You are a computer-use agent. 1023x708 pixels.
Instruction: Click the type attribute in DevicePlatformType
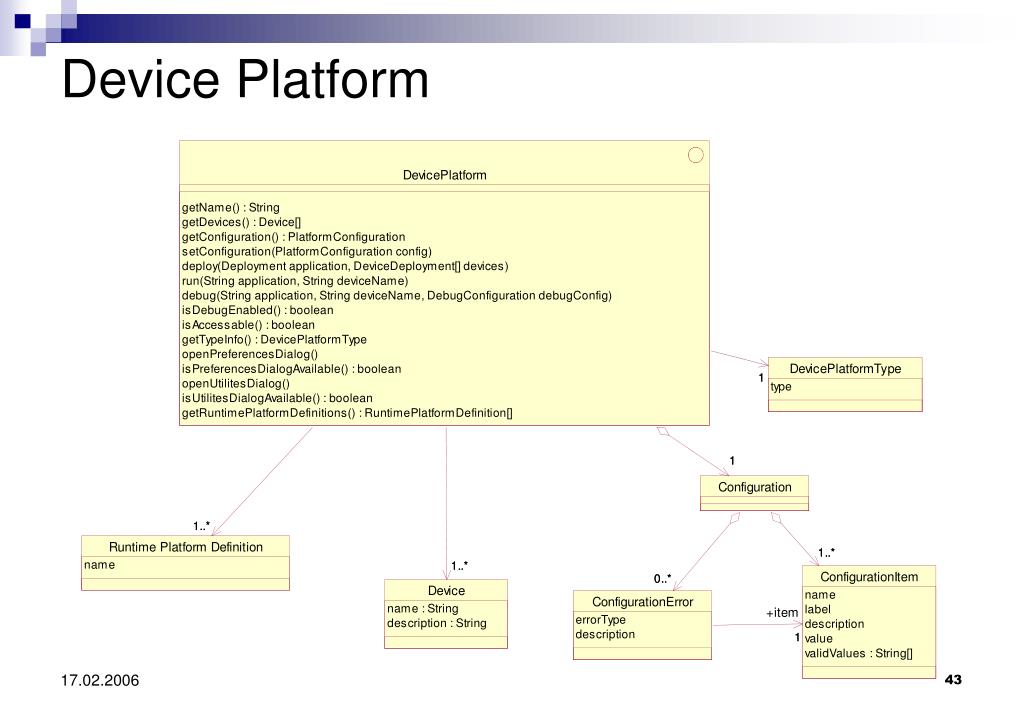click(x=781, y=386)
